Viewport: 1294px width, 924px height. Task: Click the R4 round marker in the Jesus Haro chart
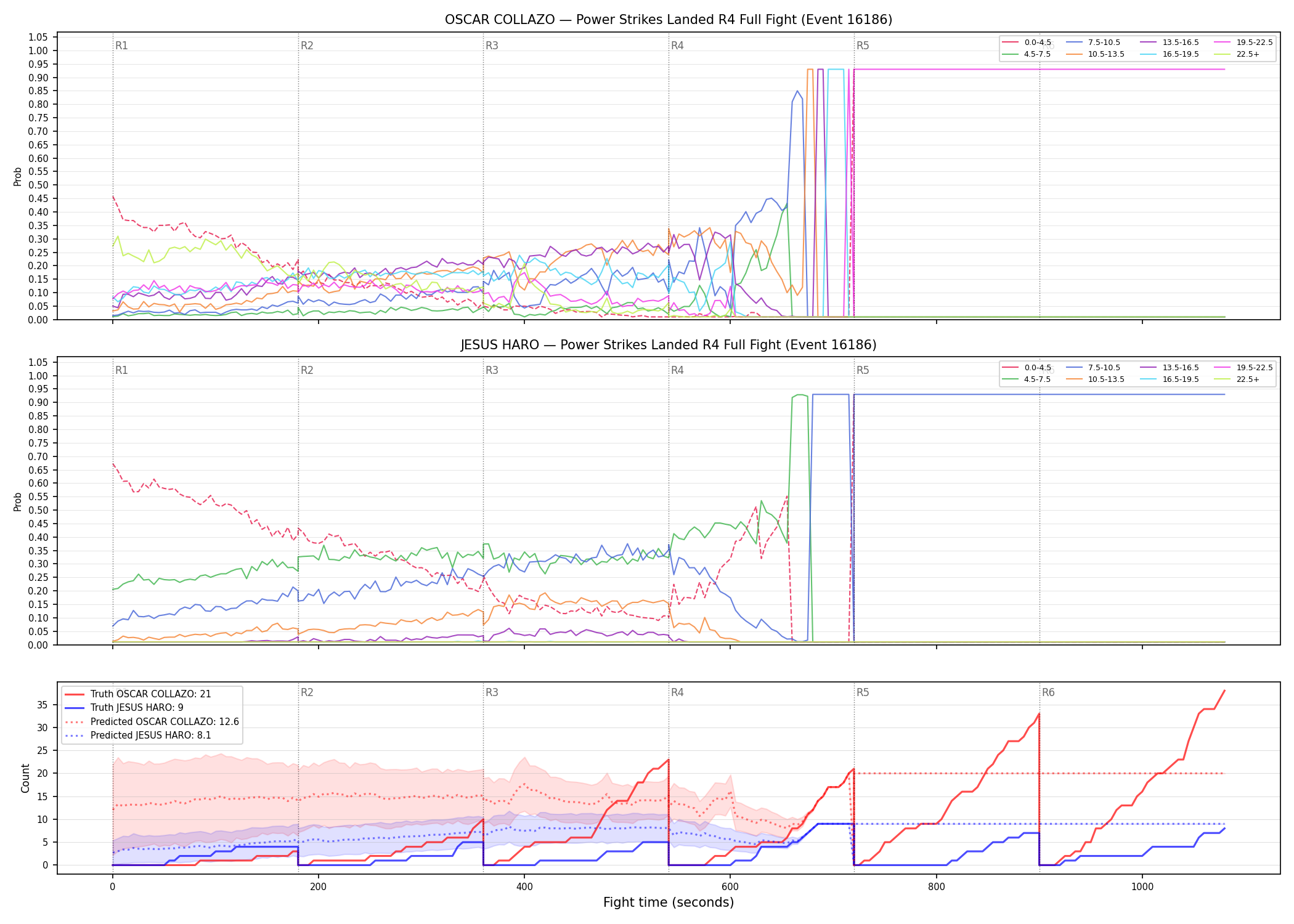coord(677,370)
